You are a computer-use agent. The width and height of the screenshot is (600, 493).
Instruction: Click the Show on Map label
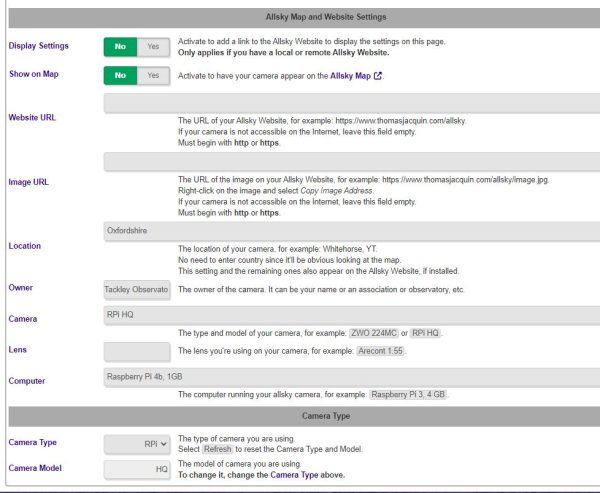pyautogui.click(x=34, y=74)
